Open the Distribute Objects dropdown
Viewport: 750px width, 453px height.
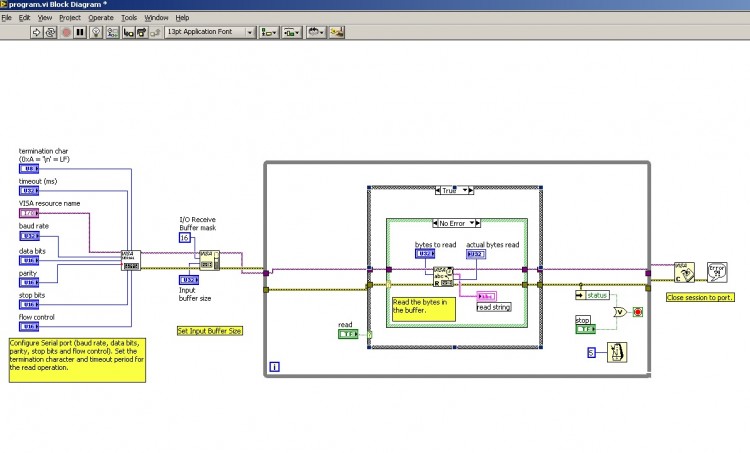click(292, 32)
